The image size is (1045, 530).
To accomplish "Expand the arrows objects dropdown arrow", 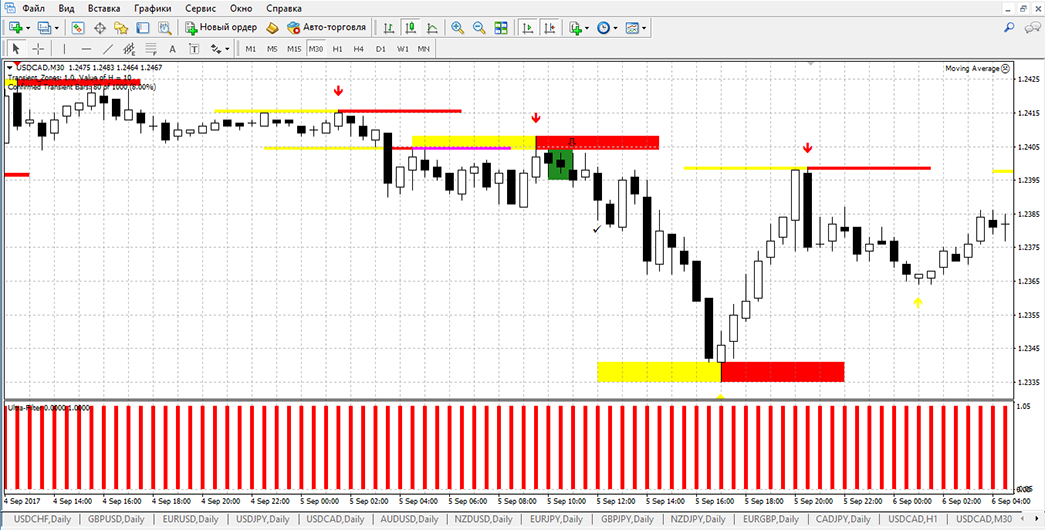I will pos(227,49).
